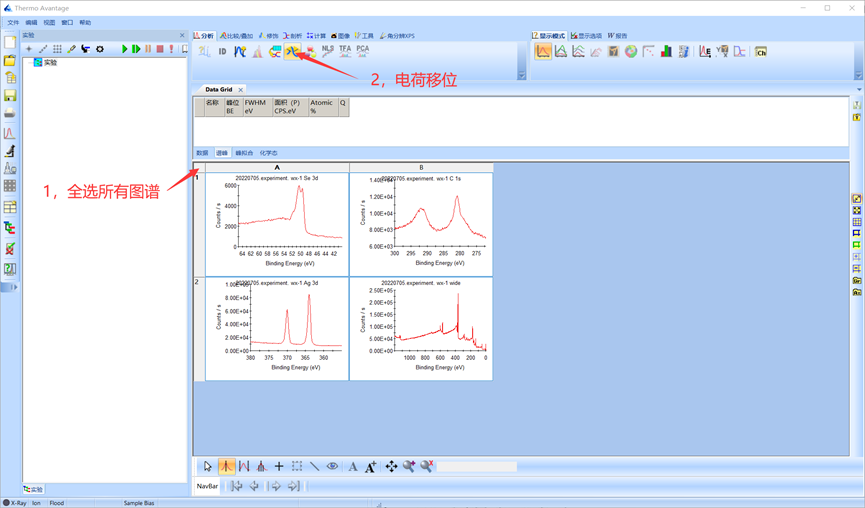Image resolution: width=865 pixels, height=508 pixels.
Task: Select the 实验 tree node
Action: click(x=50, y=62)
